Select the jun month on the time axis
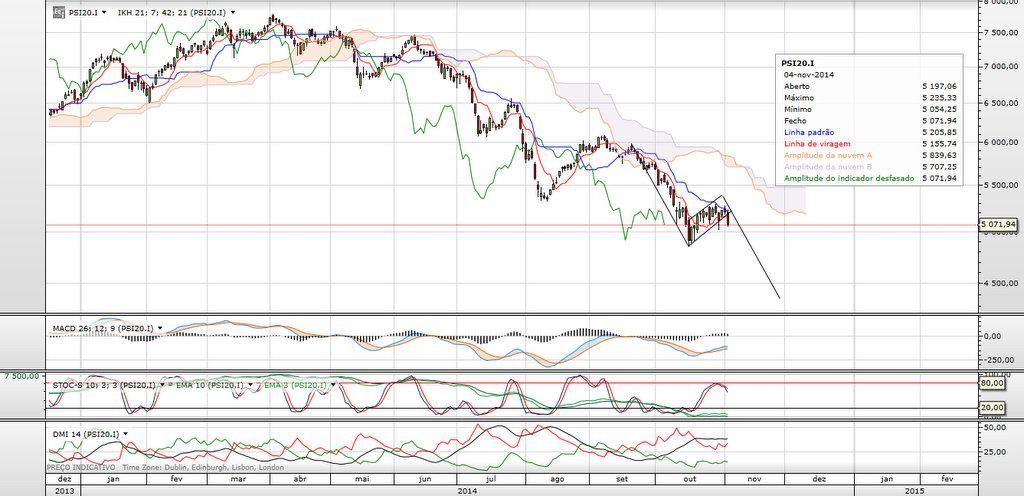The height and width of the screenshot is (496, 1024). [424, 479]
